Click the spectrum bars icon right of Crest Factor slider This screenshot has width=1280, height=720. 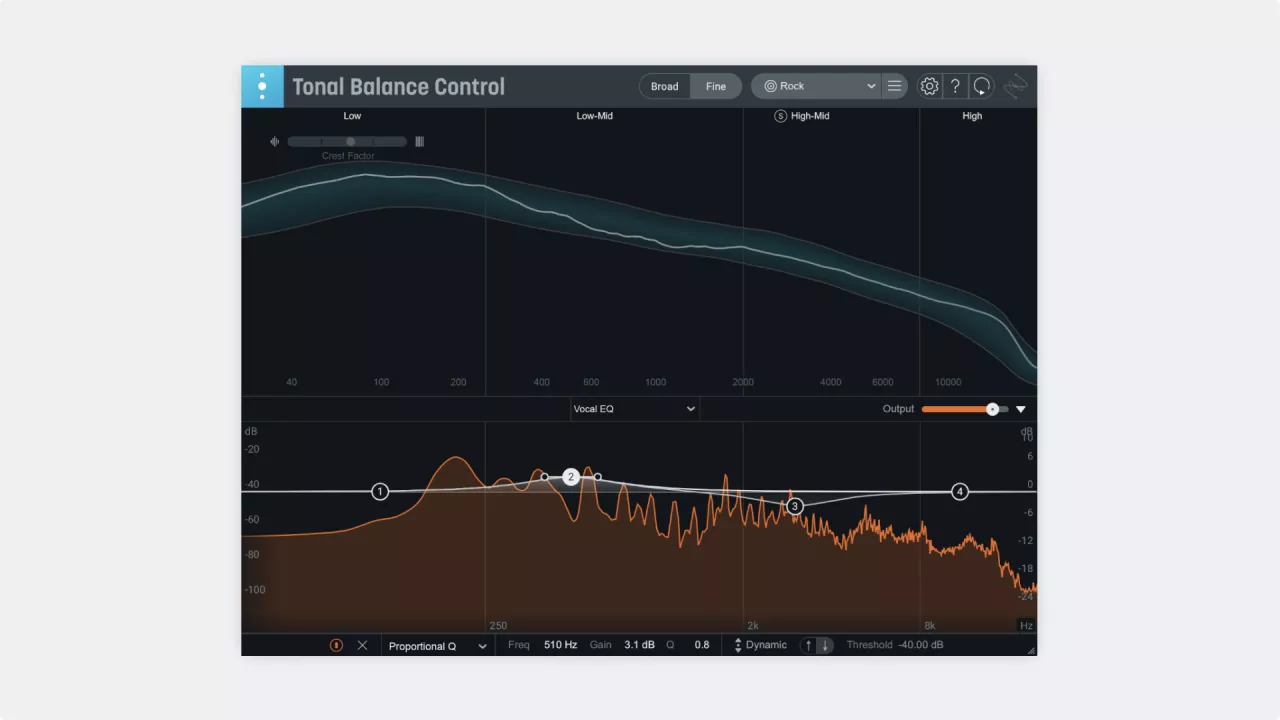pyautogui.click(x=419, y=141)
